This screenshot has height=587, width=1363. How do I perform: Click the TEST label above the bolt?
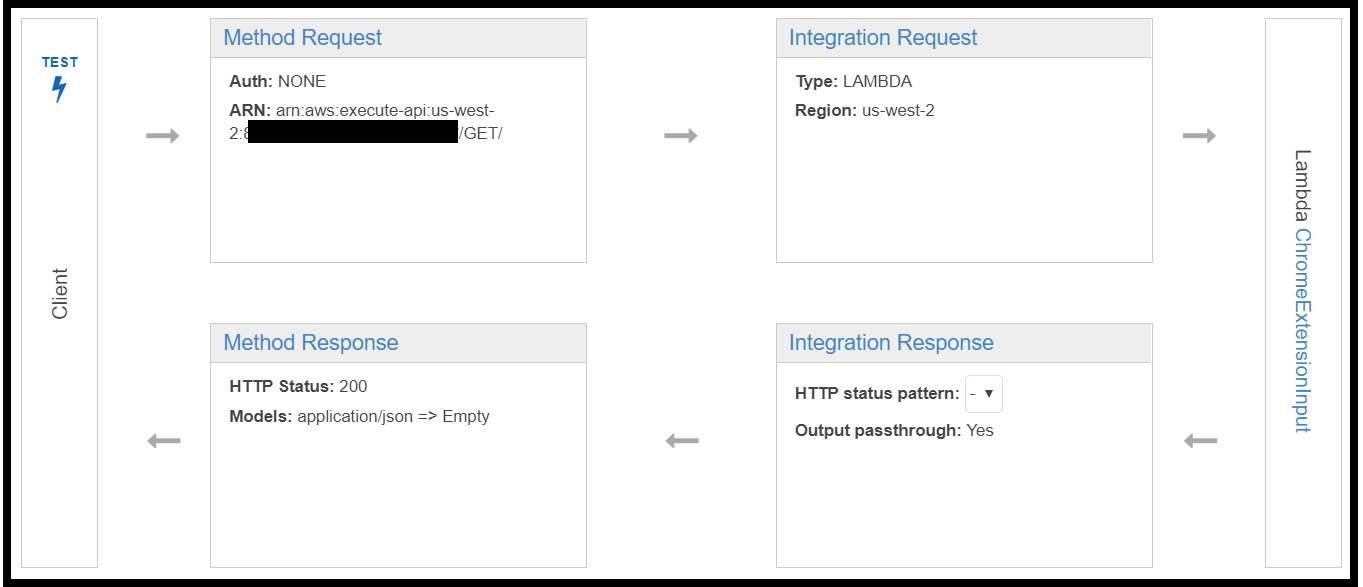click(x=59, y=62)
